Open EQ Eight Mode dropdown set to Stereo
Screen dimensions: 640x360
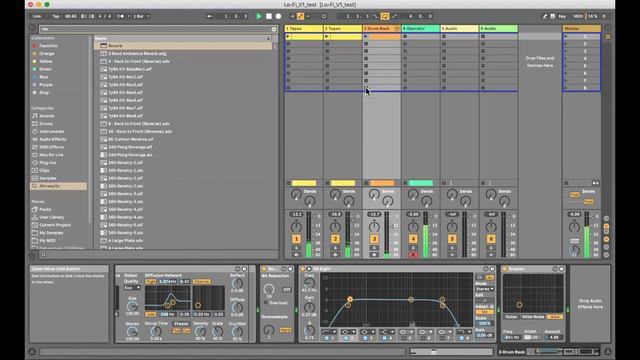[x=484, y=289]
